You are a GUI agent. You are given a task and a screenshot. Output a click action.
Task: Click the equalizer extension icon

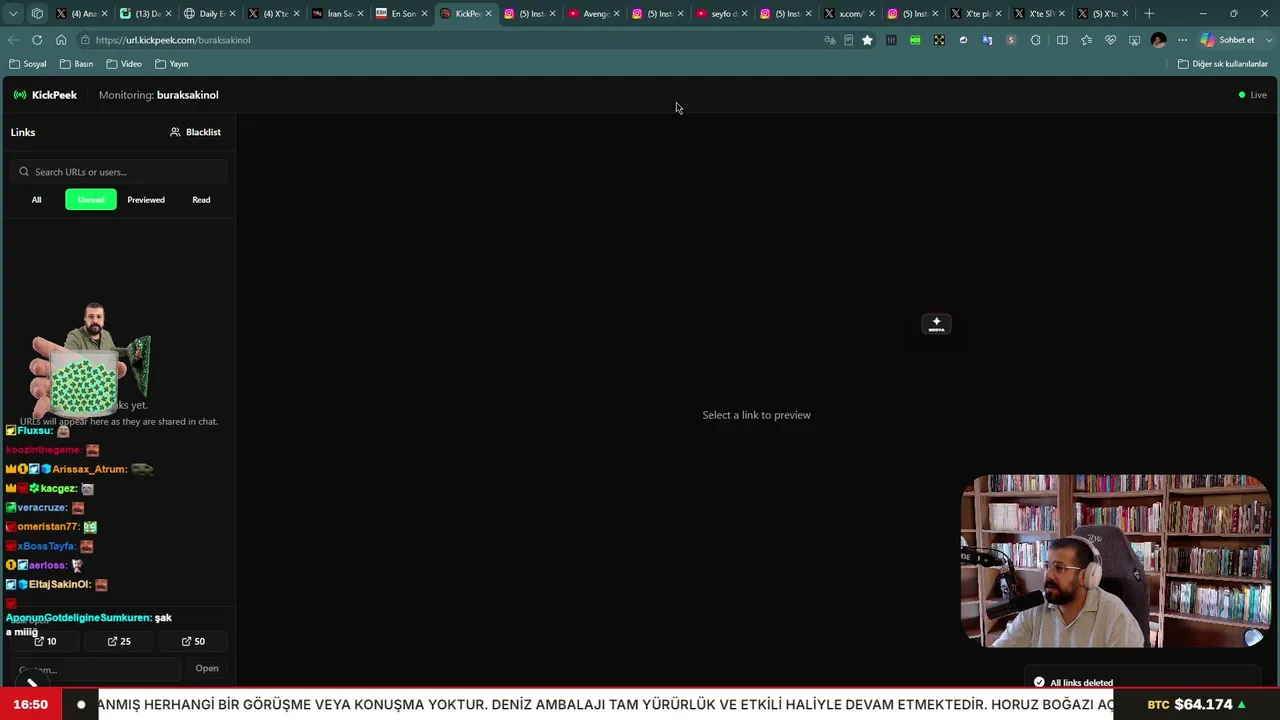891,40
